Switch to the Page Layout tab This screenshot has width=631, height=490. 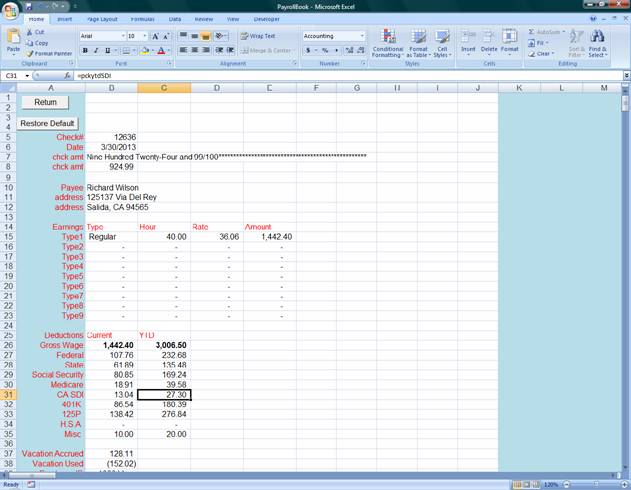[x=101, y=19]
